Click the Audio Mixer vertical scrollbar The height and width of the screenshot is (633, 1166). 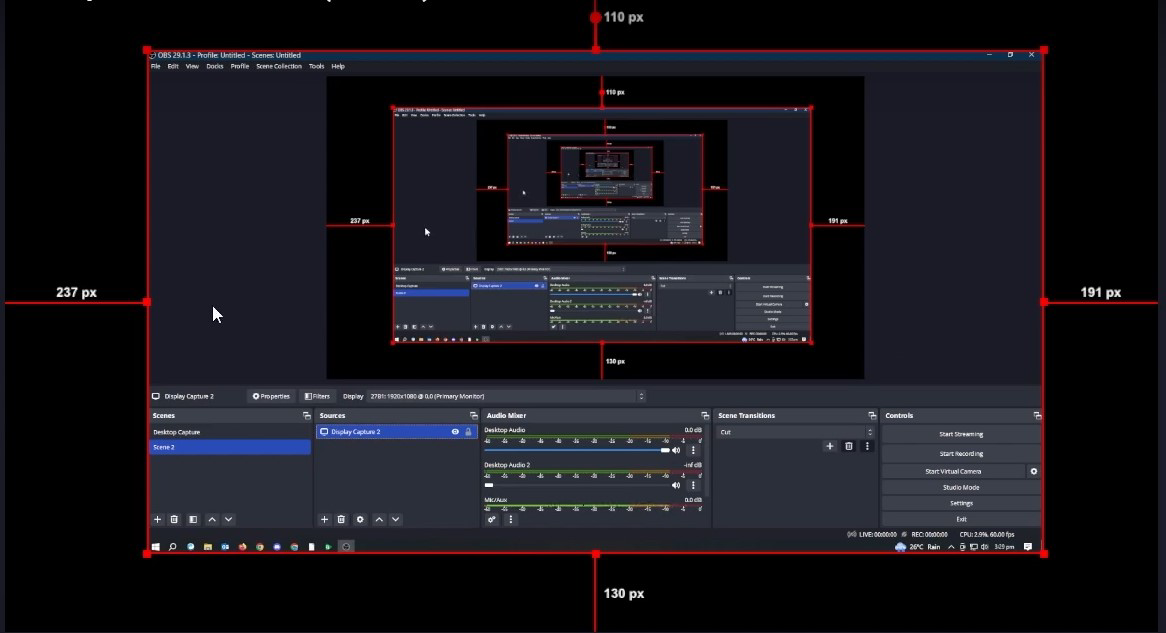click(706, 461)
